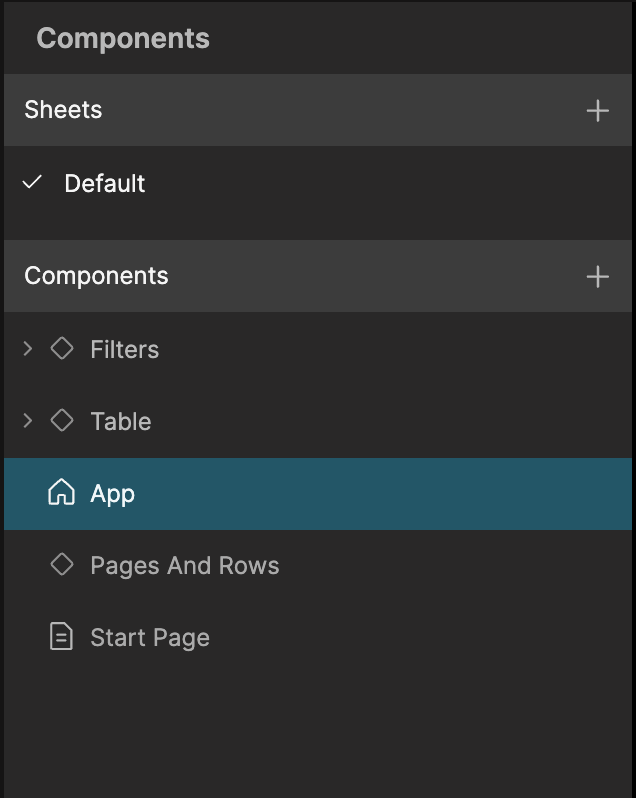
Task: Open the Start Page label
Action: point(149,637)
